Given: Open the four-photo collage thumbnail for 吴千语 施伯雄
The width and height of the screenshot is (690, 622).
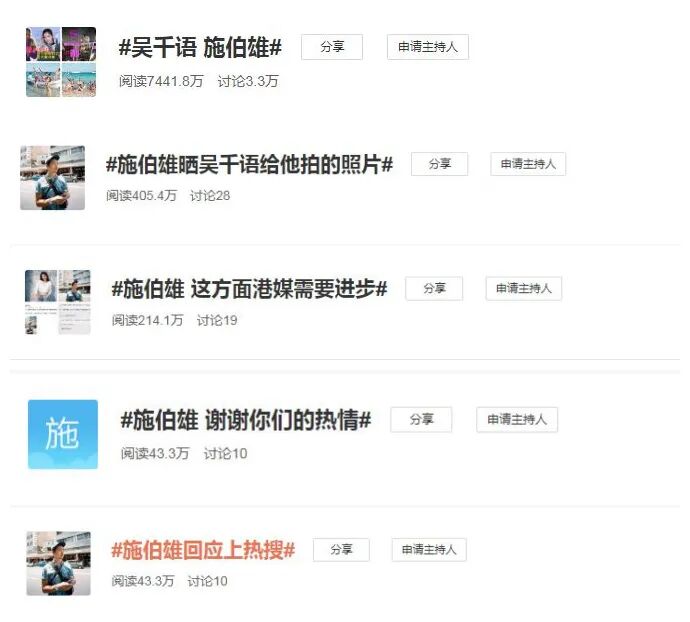Looking at the screenshot, I should [61, 62].
